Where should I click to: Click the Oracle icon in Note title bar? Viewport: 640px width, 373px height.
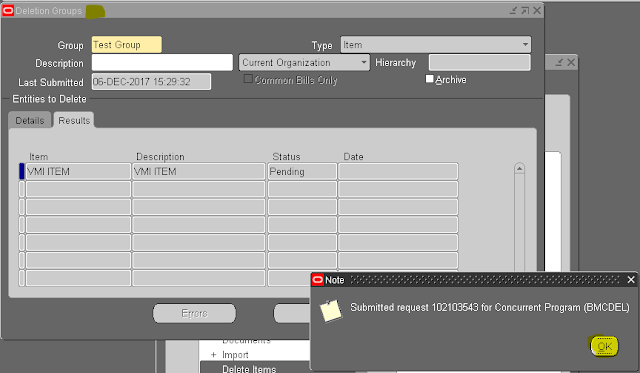pos(318,280)
